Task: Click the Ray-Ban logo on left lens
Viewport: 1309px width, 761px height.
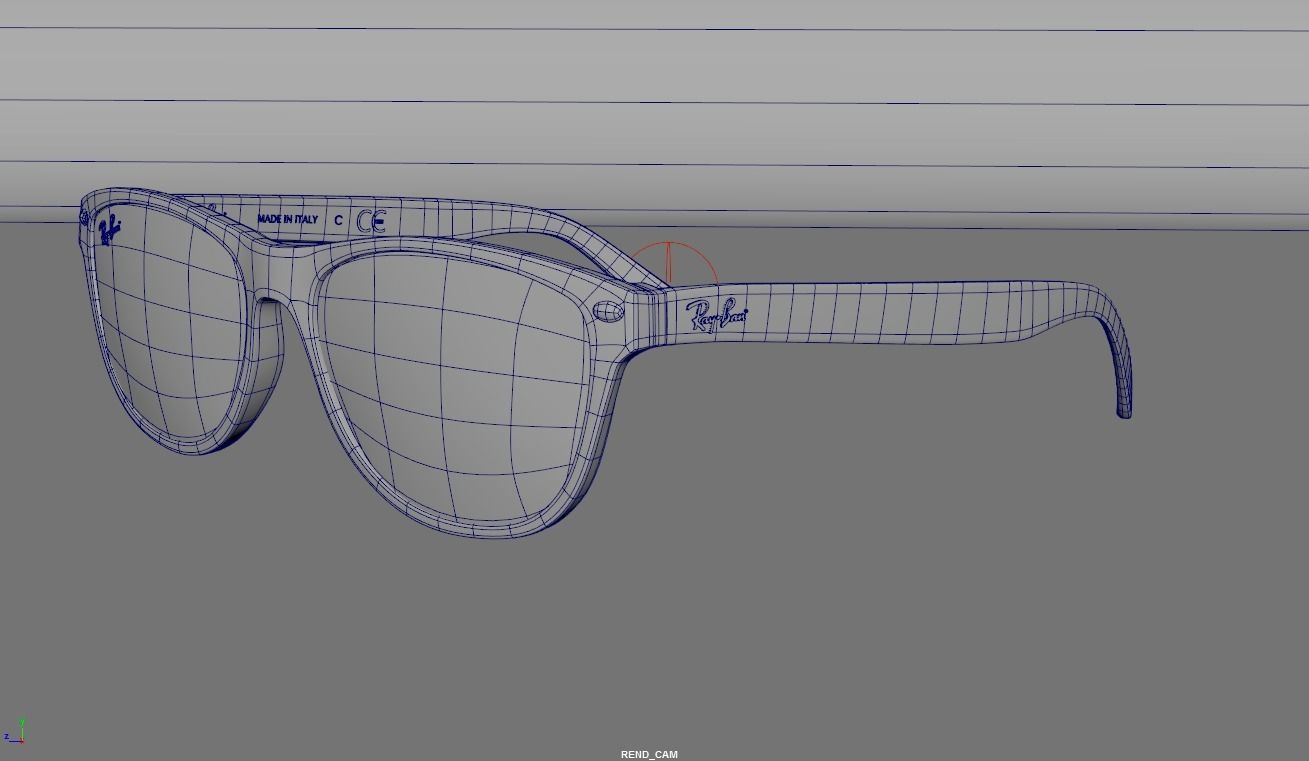Action: [109, 231]
